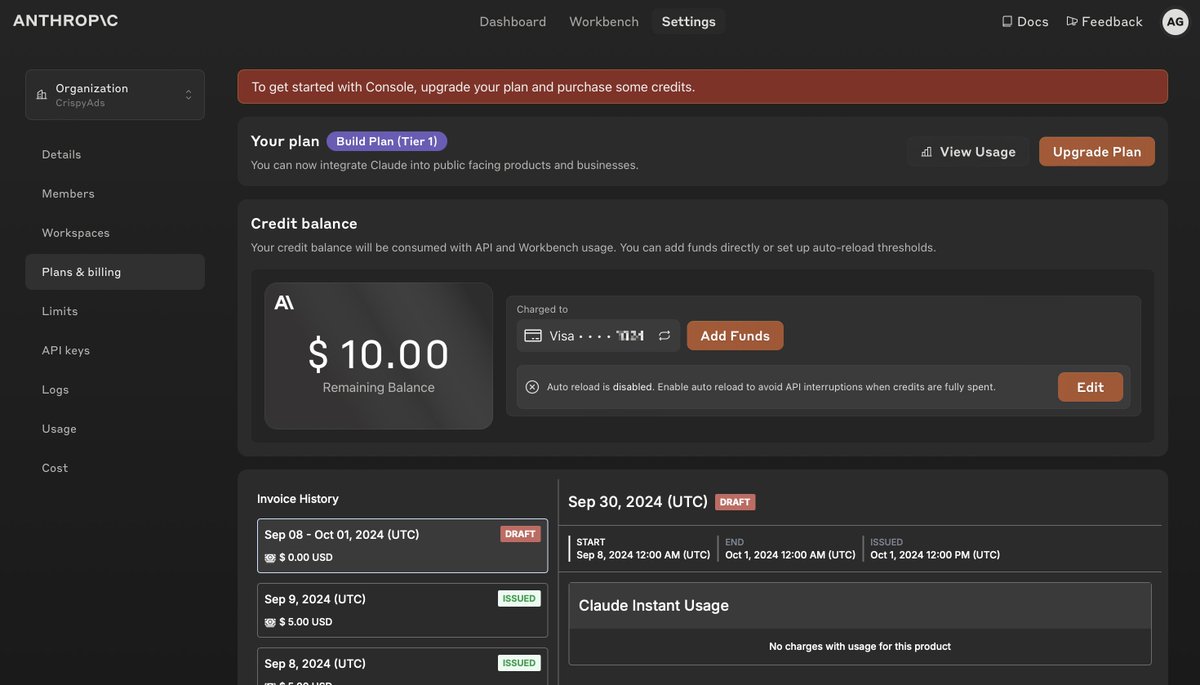Click the View Usage button
Image resolution: width=1200 pixels, height=685 pixels.
pos(968,152)
